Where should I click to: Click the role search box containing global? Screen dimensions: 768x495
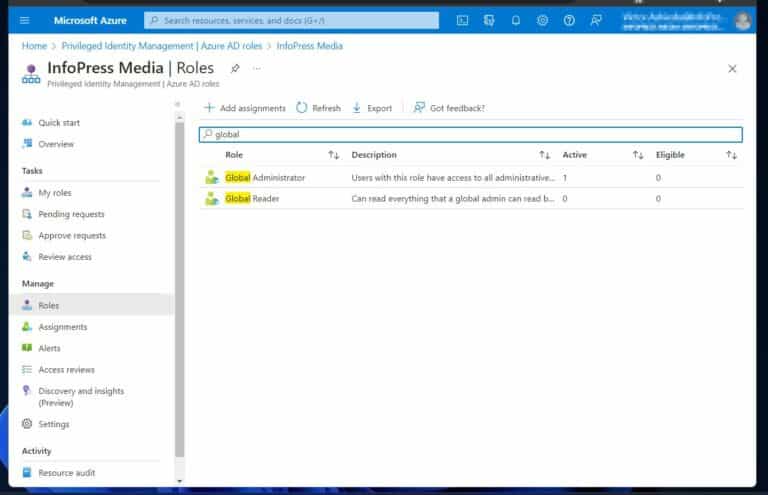pos(471,134)
